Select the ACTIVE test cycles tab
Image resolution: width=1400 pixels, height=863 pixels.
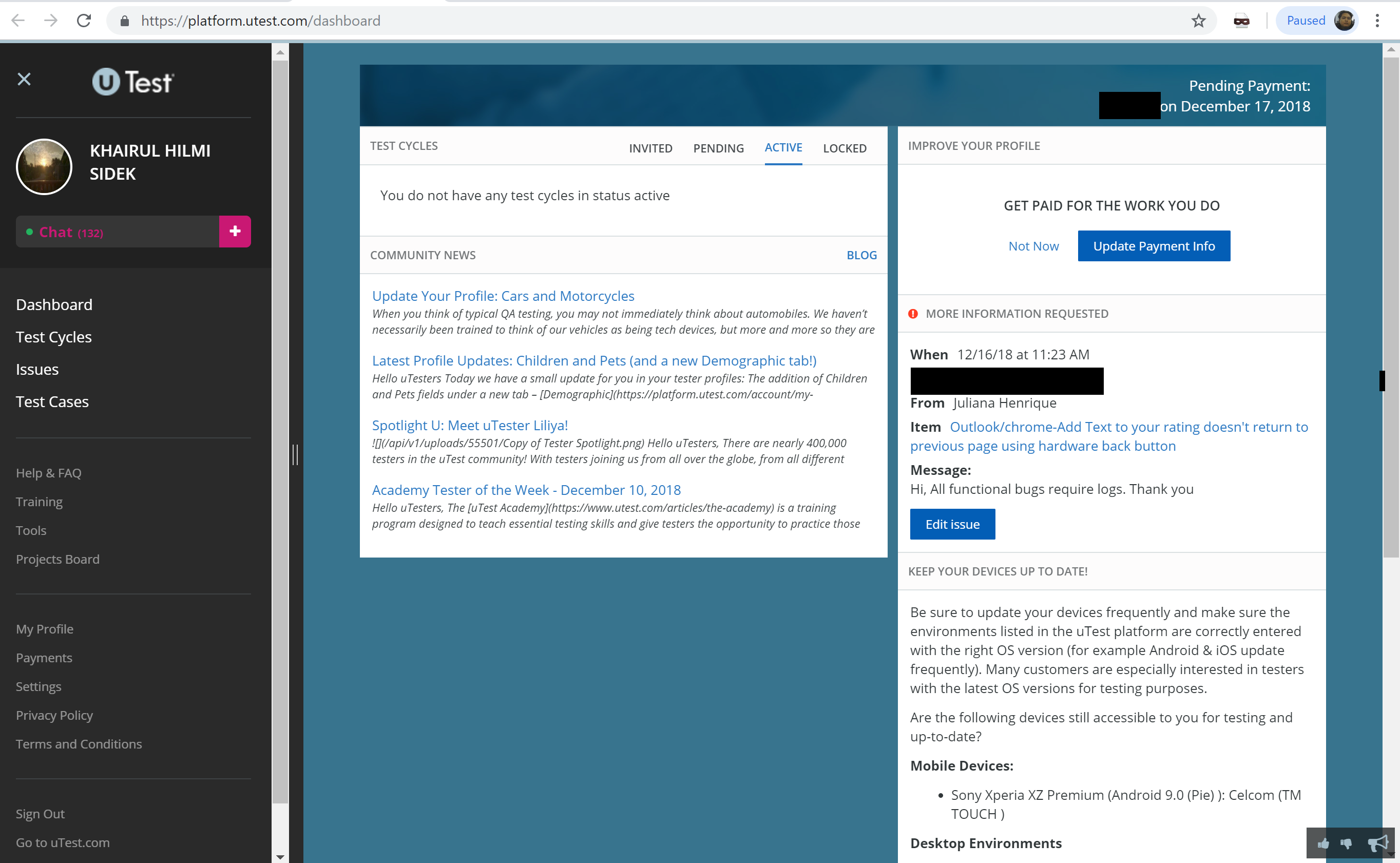point(783,147)
